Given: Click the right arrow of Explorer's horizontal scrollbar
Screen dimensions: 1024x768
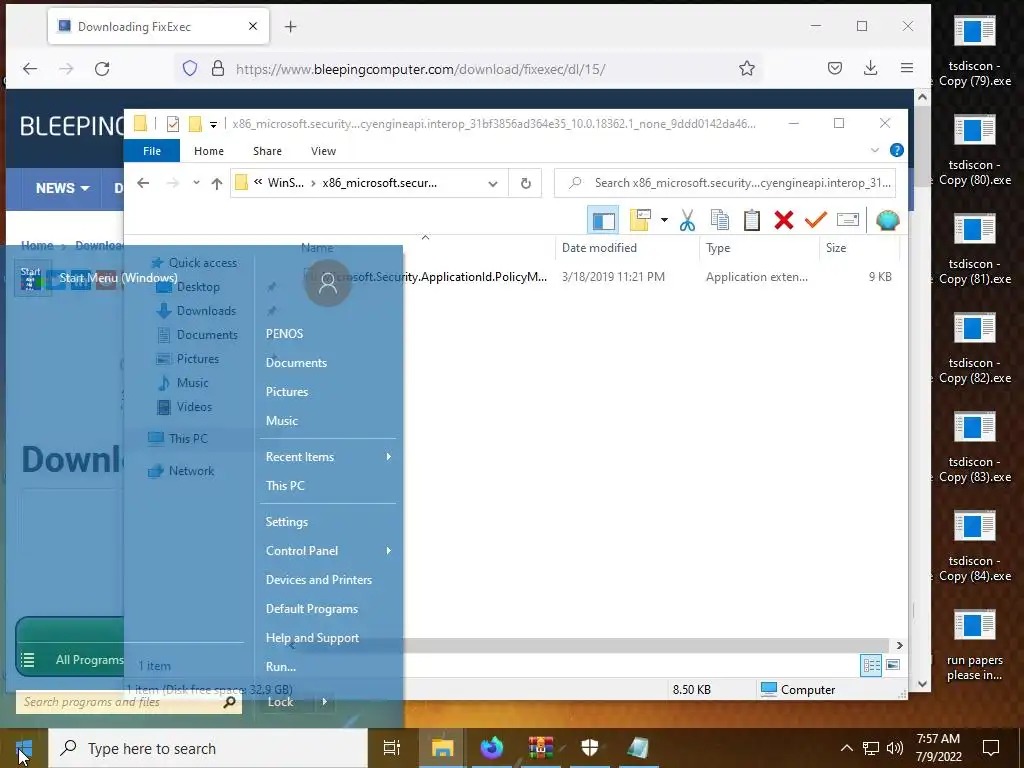Looking at the screenshot, I should click(x=899, y=645).
